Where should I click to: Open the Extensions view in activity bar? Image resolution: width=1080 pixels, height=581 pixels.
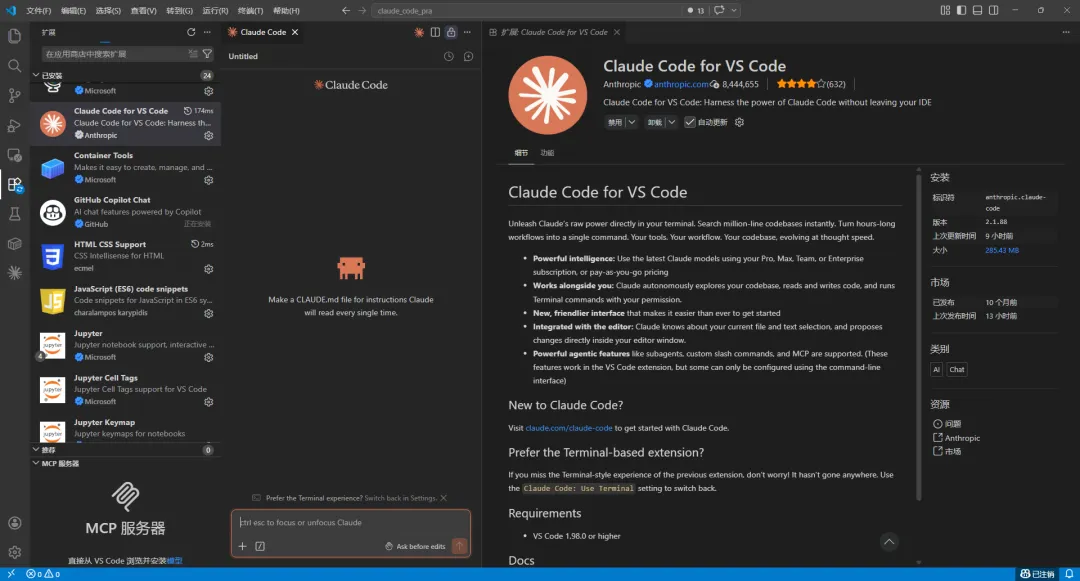[14, 184]
